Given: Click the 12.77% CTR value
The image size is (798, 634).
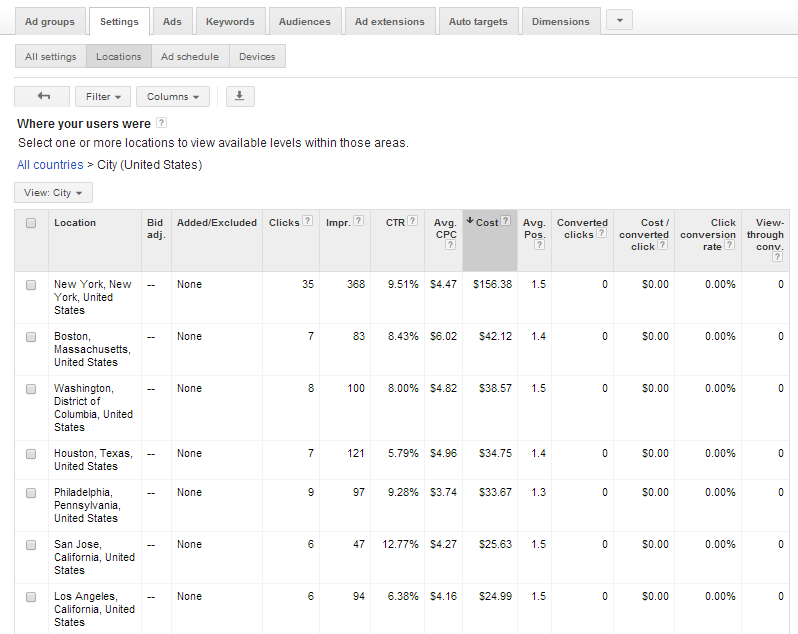Looking at the screenshot, I should tap(400, 544).
